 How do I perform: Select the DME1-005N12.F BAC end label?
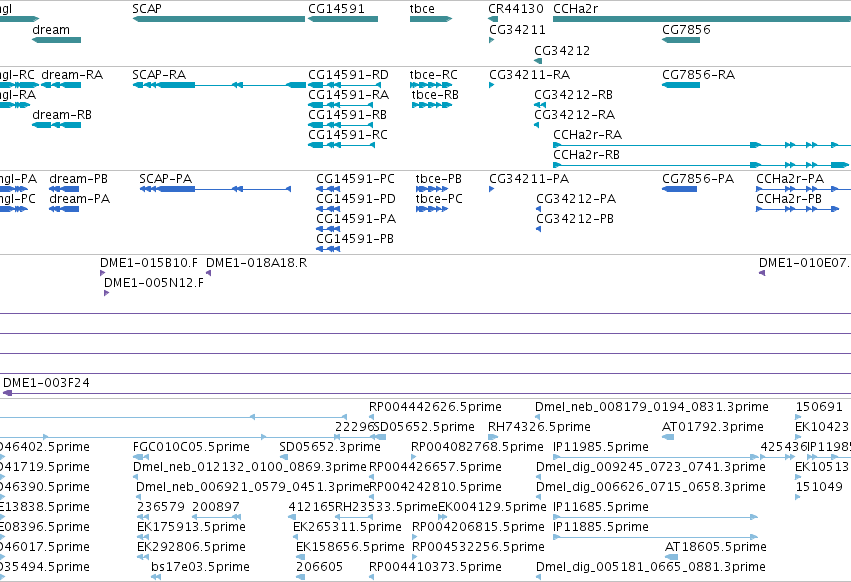[154, 283]
